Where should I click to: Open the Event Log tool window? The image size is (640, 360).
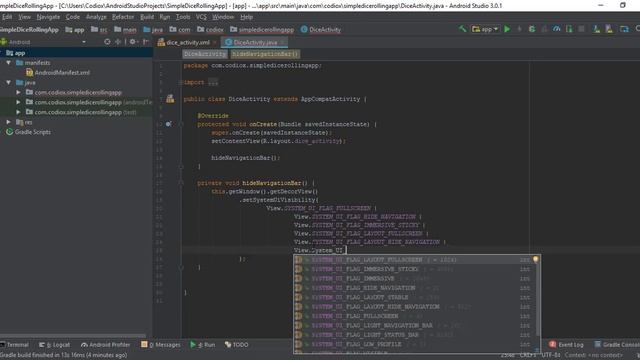[566, 345]
